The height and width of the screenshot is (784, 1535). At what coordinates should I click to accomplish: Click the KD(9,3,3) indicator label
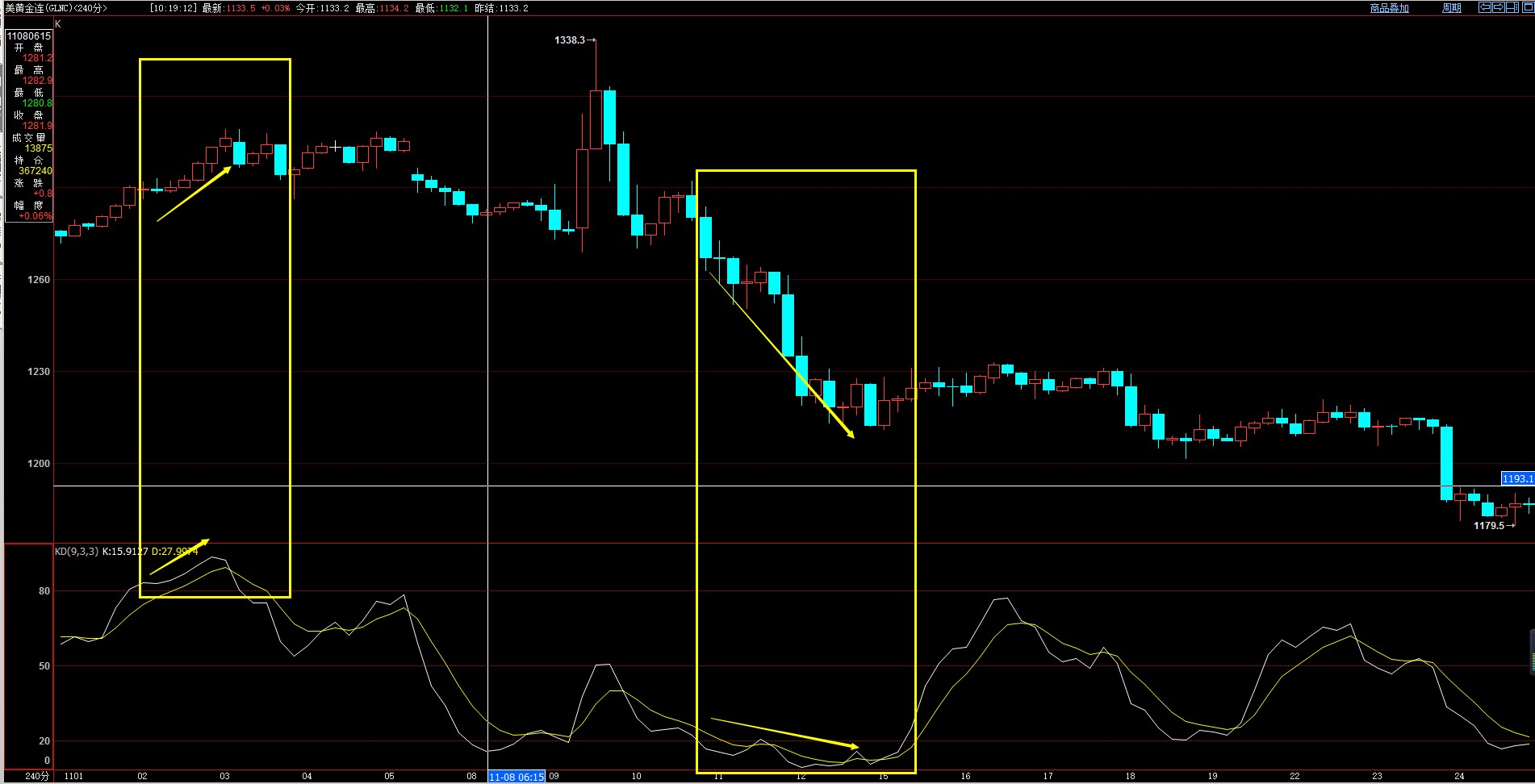click(x=77, y=552)
